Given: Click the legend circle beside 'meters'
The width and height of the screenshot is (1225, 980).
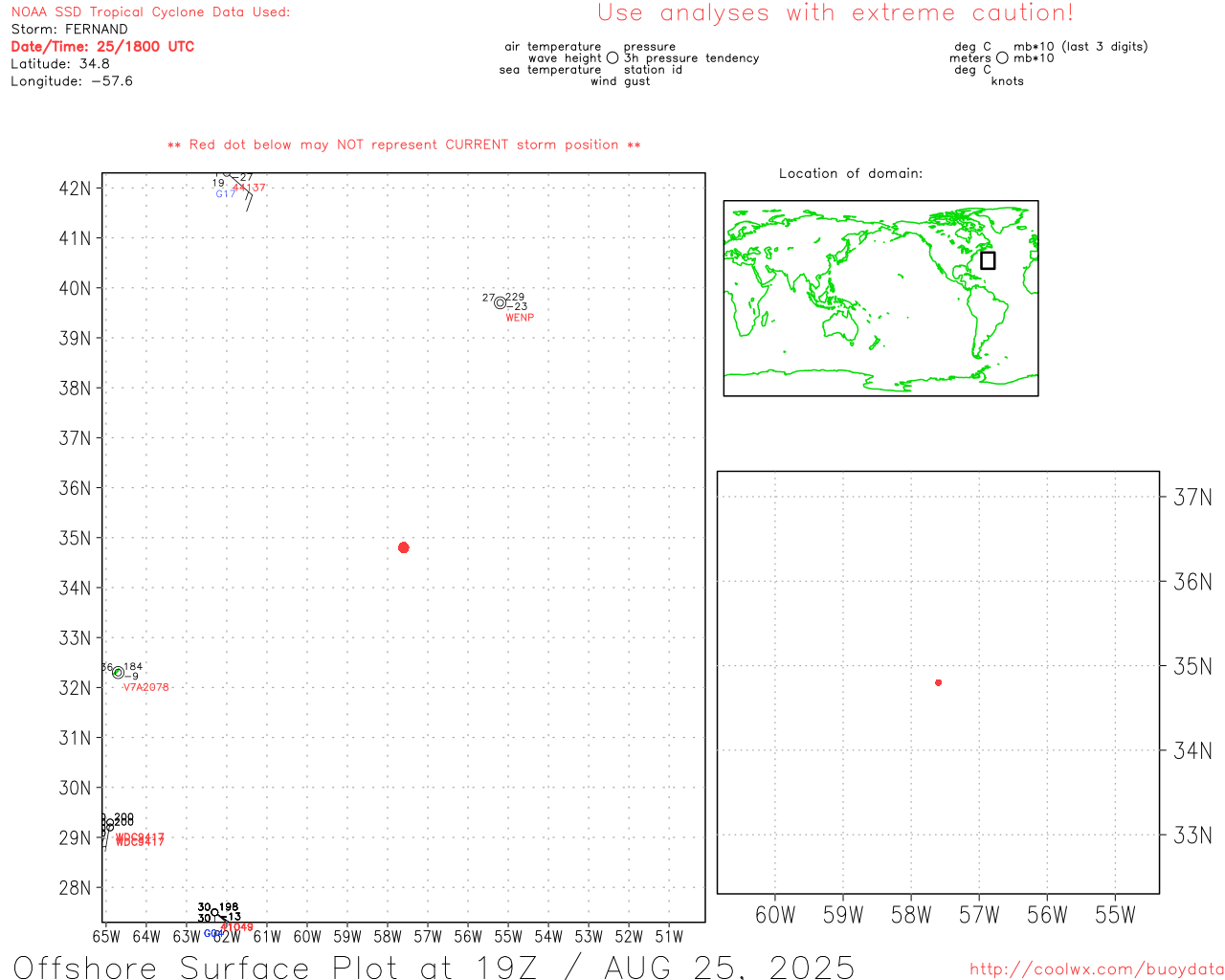Looking at the screenshot, I should (1002, 57).
